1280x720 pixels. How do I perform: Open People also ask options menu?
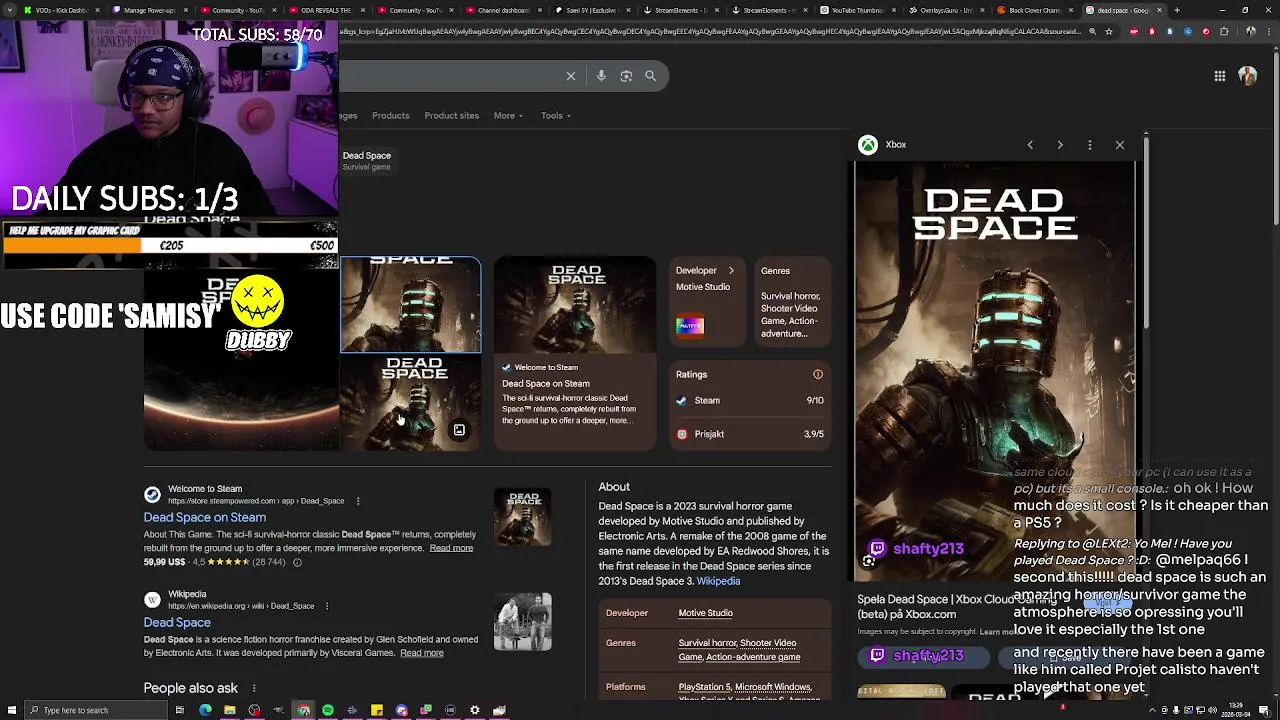coord(254,688)
